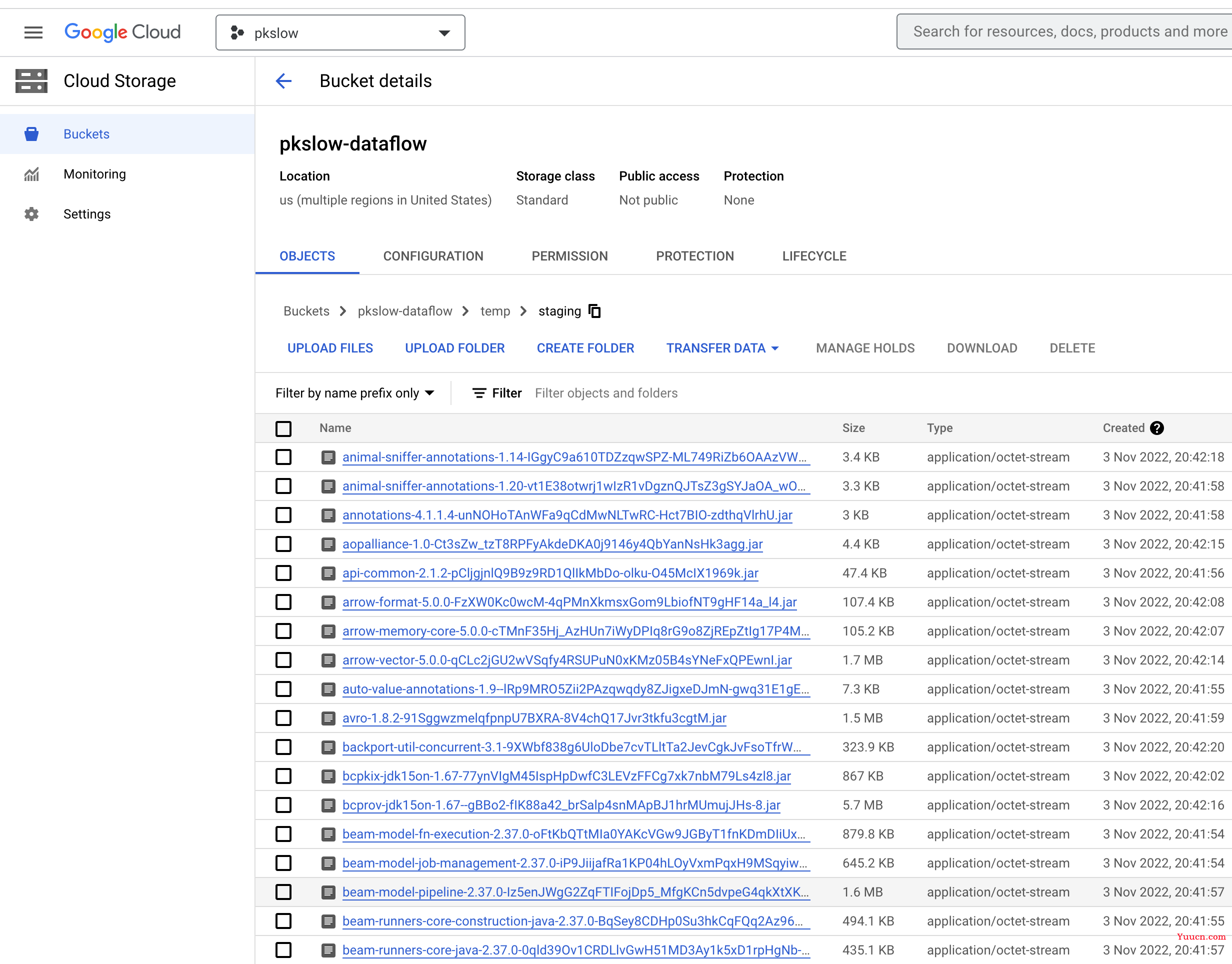Viewport: 1232px width, 964px height.
Task: Go to temp in the breadcrumb
Action: point(495,311)
